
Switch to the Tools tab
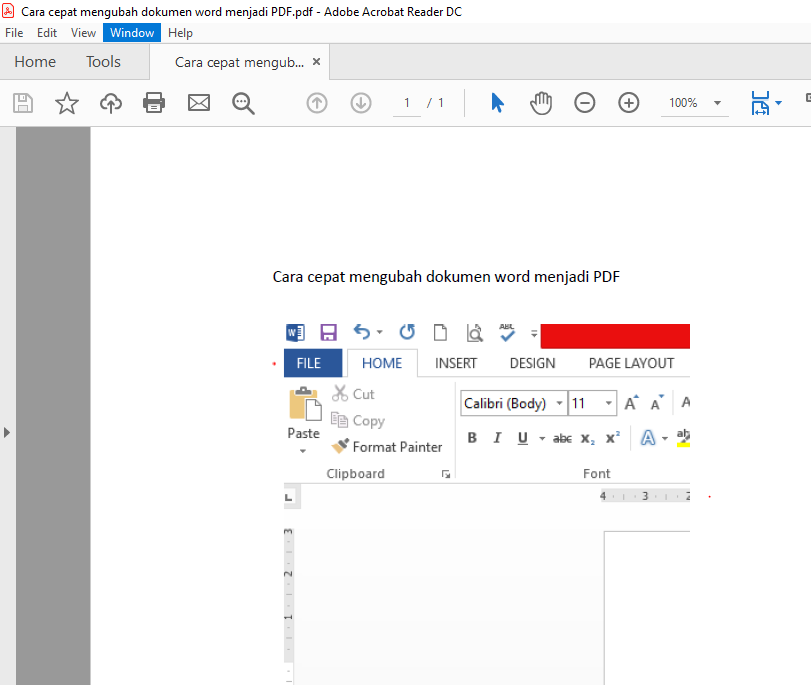point(103,62)
